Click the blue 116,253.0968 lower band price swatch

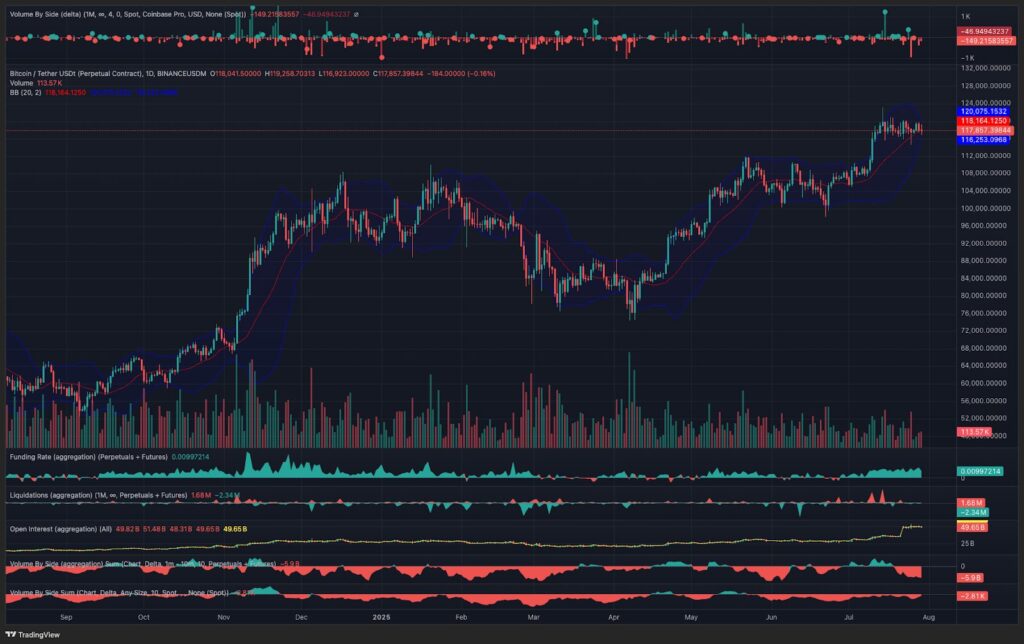(x=983, y=142)
